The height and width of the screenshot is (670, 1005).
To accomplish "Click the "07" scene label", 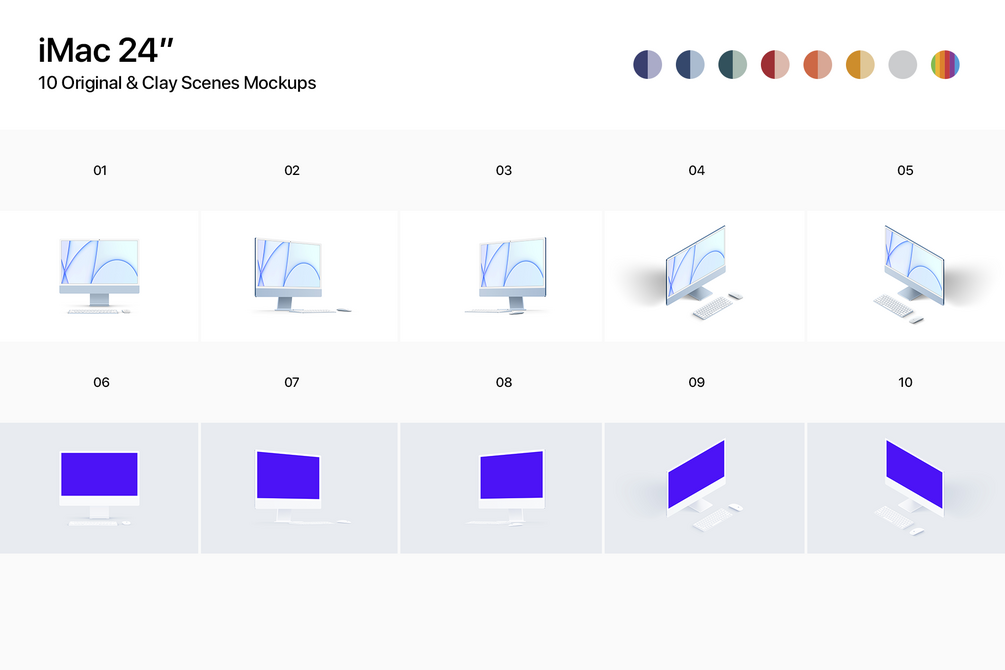I will [x=292, y=383].
